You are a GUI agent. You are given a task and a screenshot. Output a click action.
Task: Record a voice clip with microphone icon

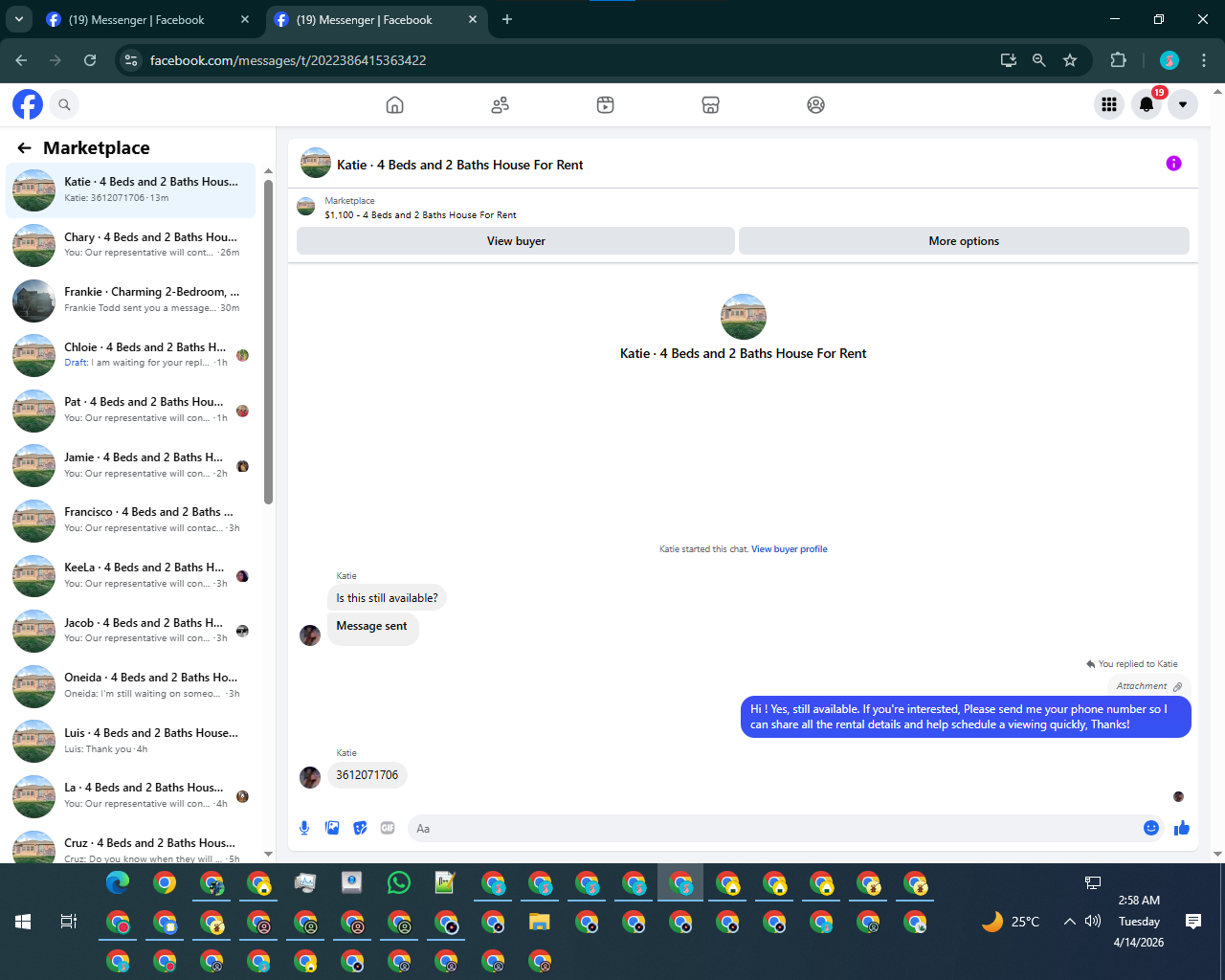(x=304, y=828)
